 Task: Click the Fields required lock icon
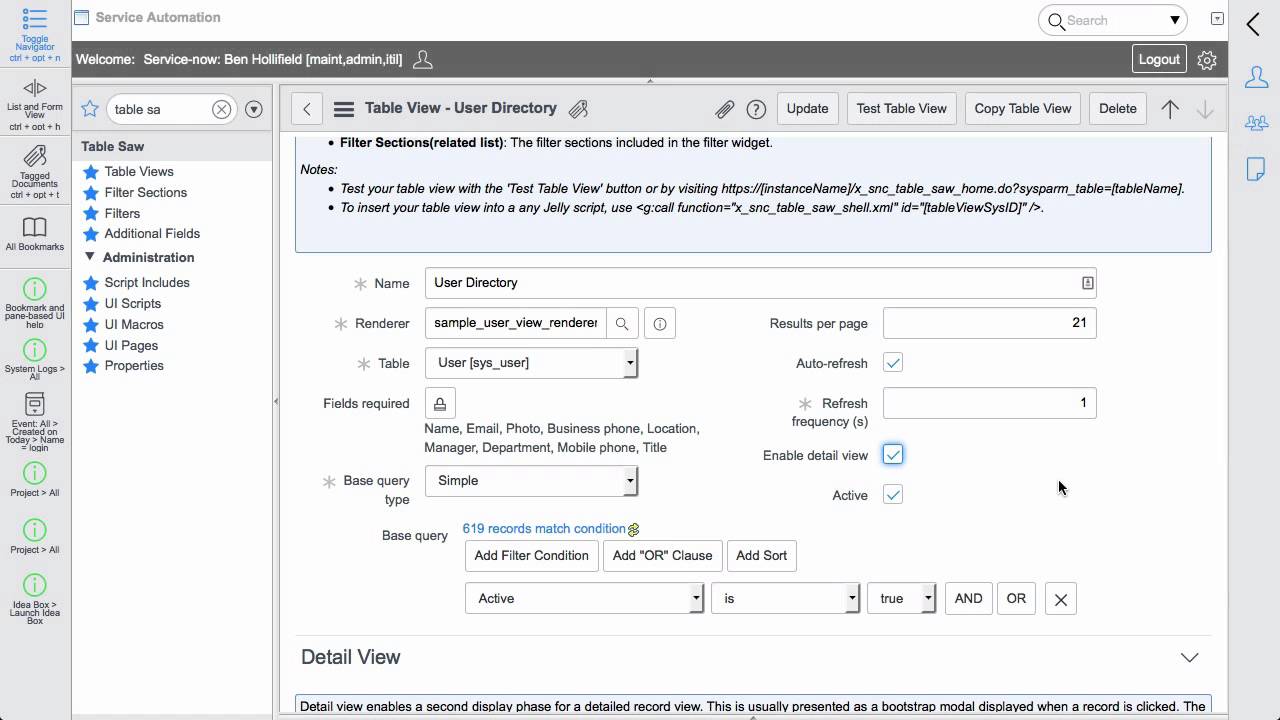440,403
